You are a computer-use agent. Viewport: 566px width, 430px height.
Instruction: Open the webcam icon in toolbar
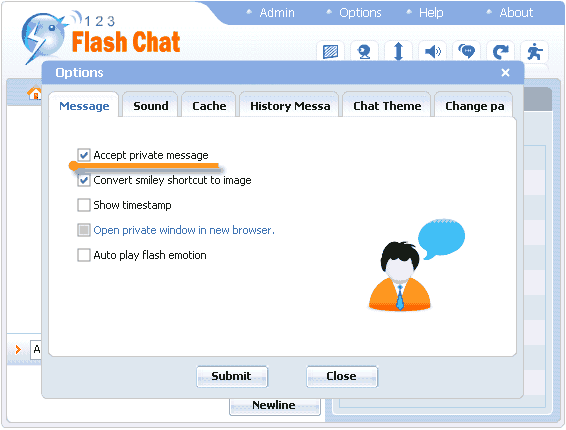click(x=364, y=52)
